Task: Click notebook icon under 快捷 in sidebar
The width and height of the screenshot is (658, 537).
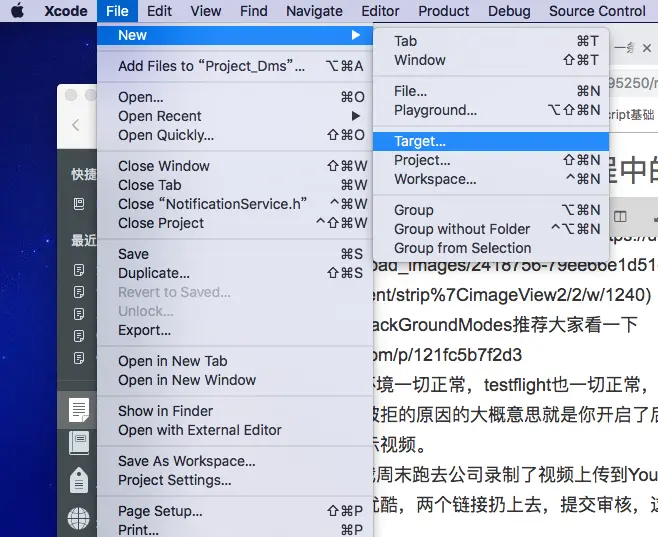Action: pyautogui.click(x=79, y=204)
